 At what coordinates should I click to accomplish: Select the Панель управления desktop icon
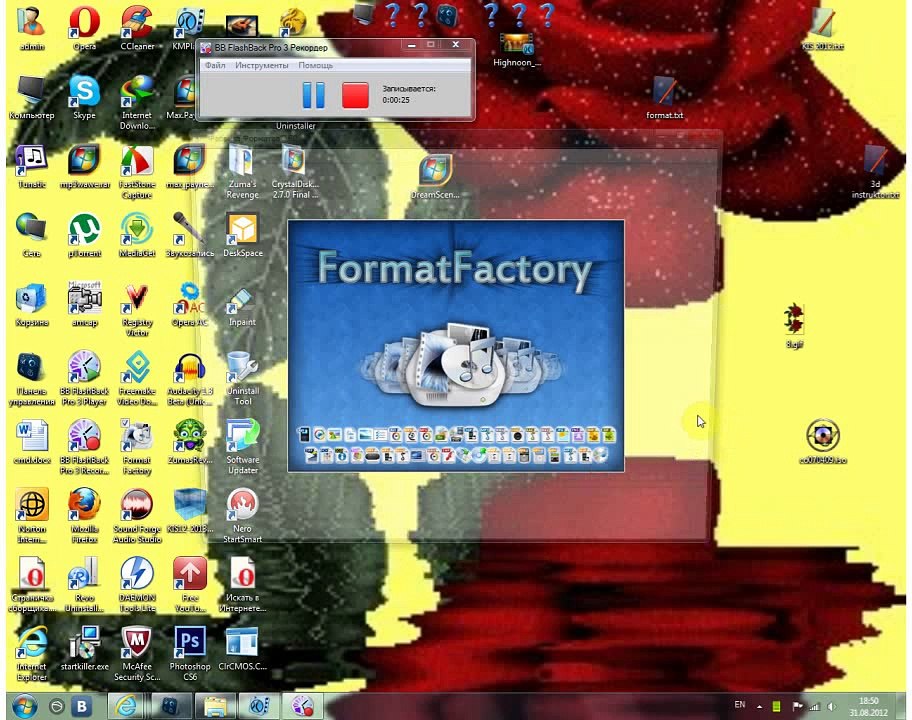(x=32, y=379)
